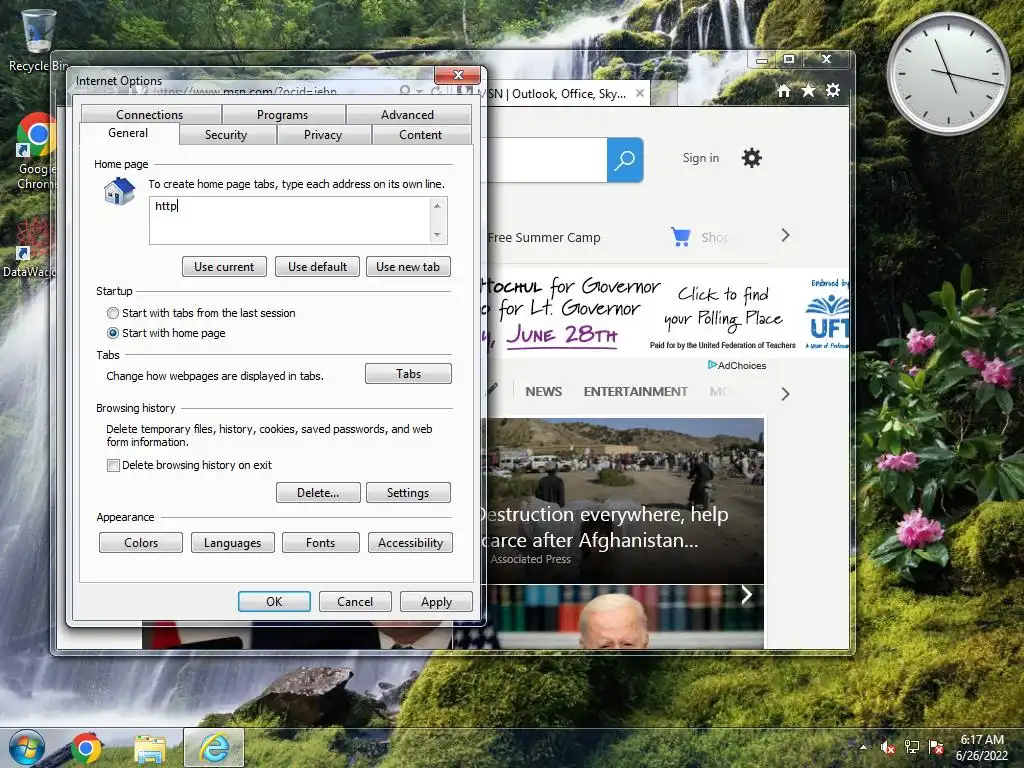Switch to the Connections tab

pos(150,114)
